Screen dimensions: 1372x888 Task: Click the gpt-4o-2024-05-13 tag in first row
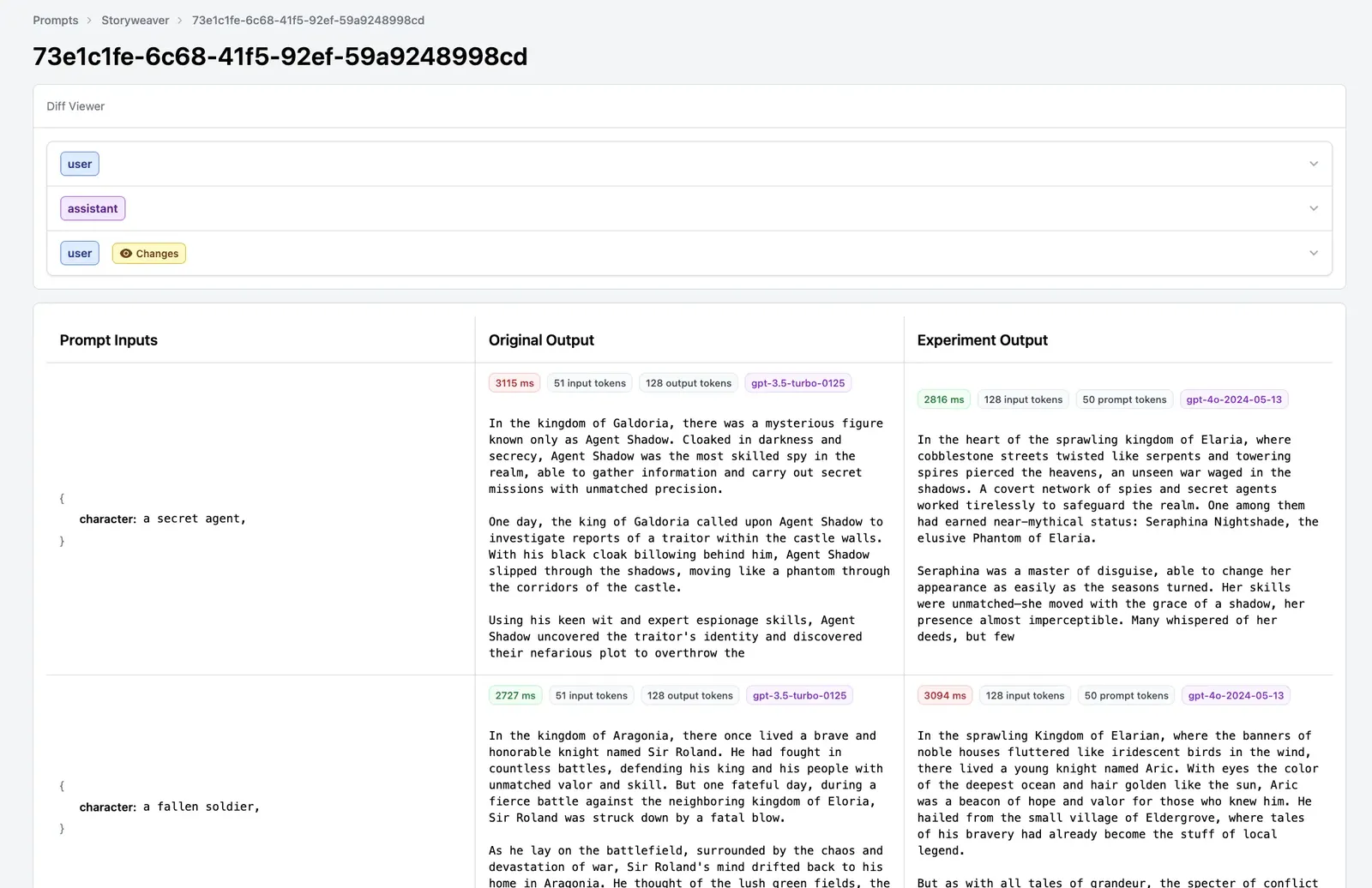tap(1234, 399)
